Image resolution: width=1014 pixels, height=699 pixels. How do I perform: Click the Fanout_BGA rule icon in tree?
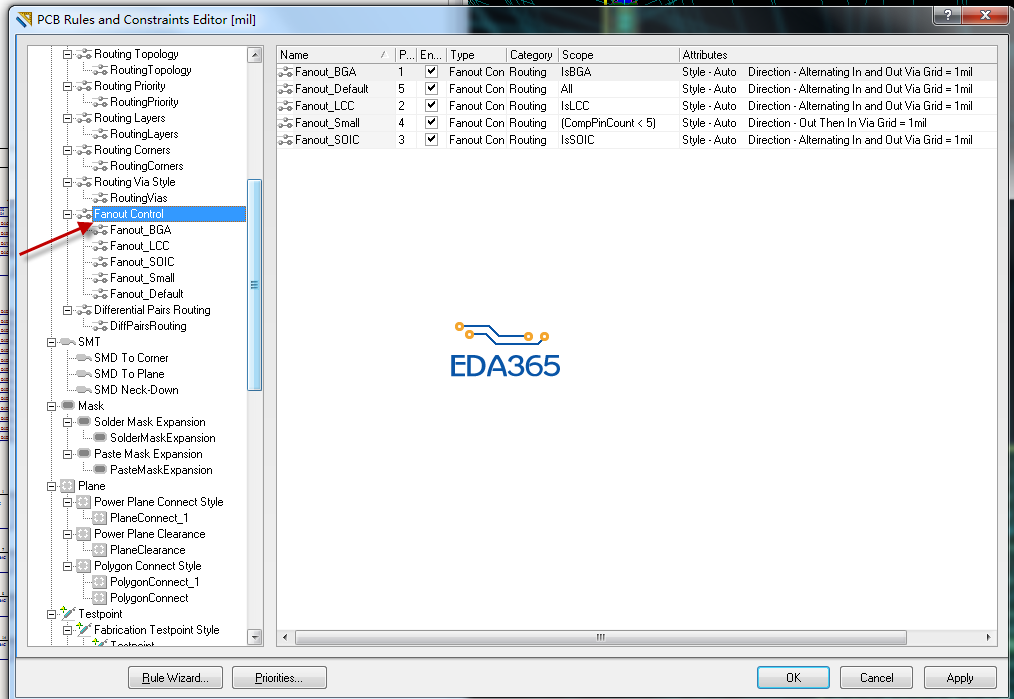(x=100, y=230)
